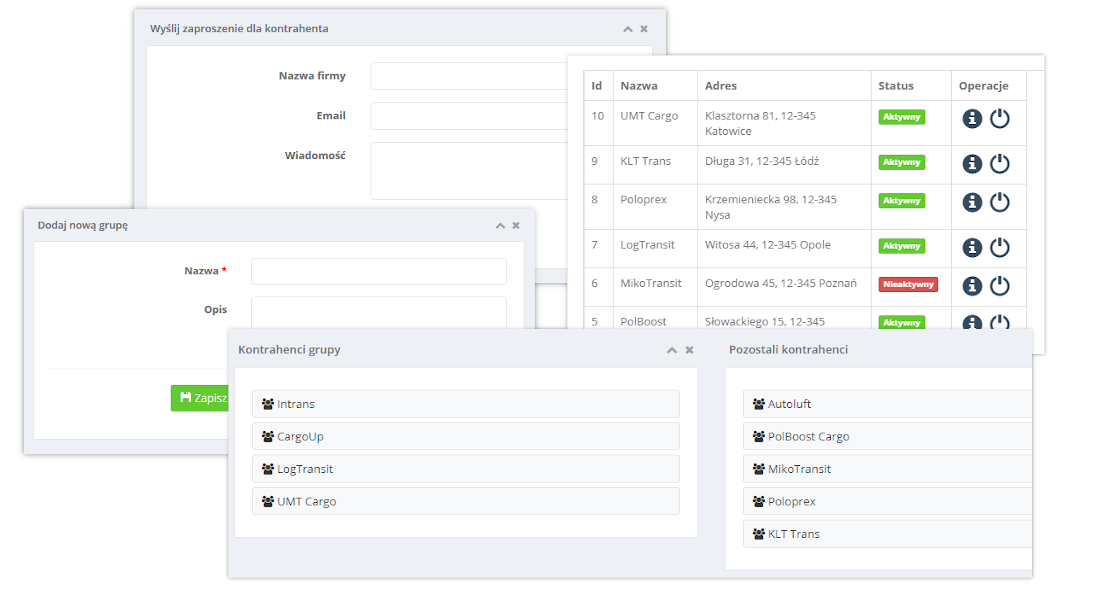This screenshot has height=600, width=1100.
Task: Open info icon for MikoTransit row
Action: pyautogui.click(x=972, y=286)
